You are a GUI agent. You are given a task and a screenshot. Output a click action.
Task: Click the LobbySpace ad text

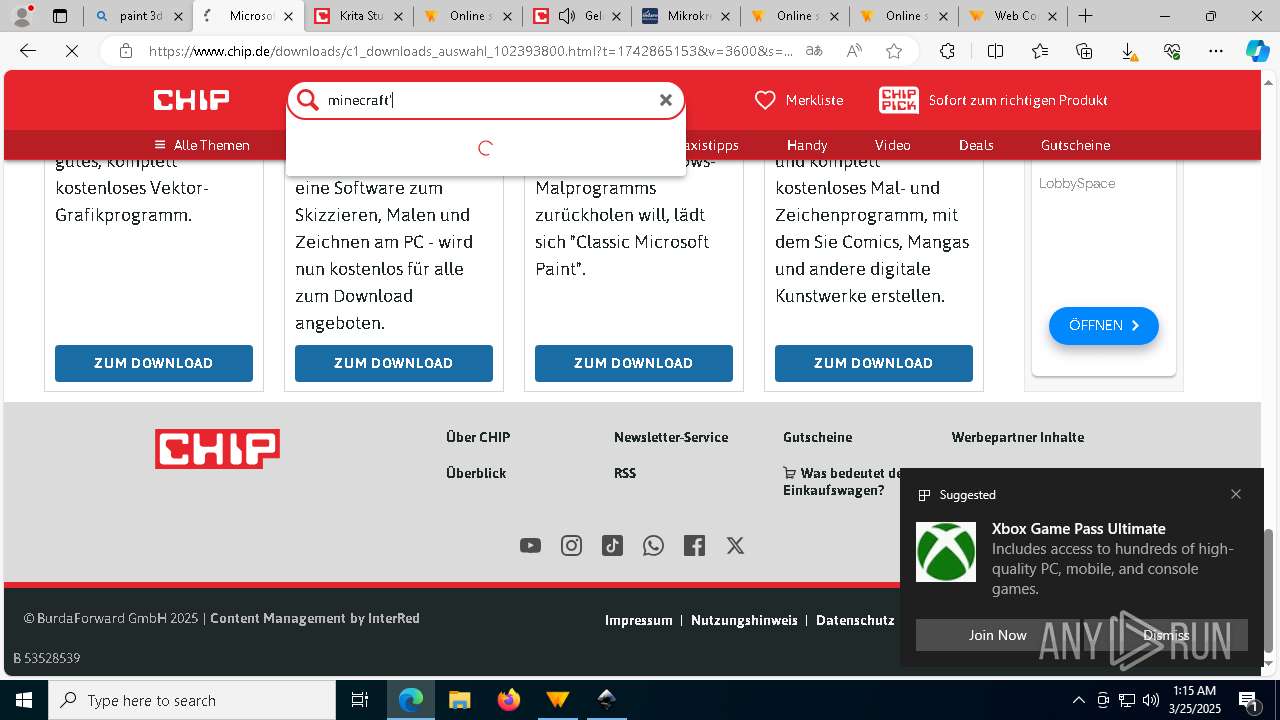1077,183
